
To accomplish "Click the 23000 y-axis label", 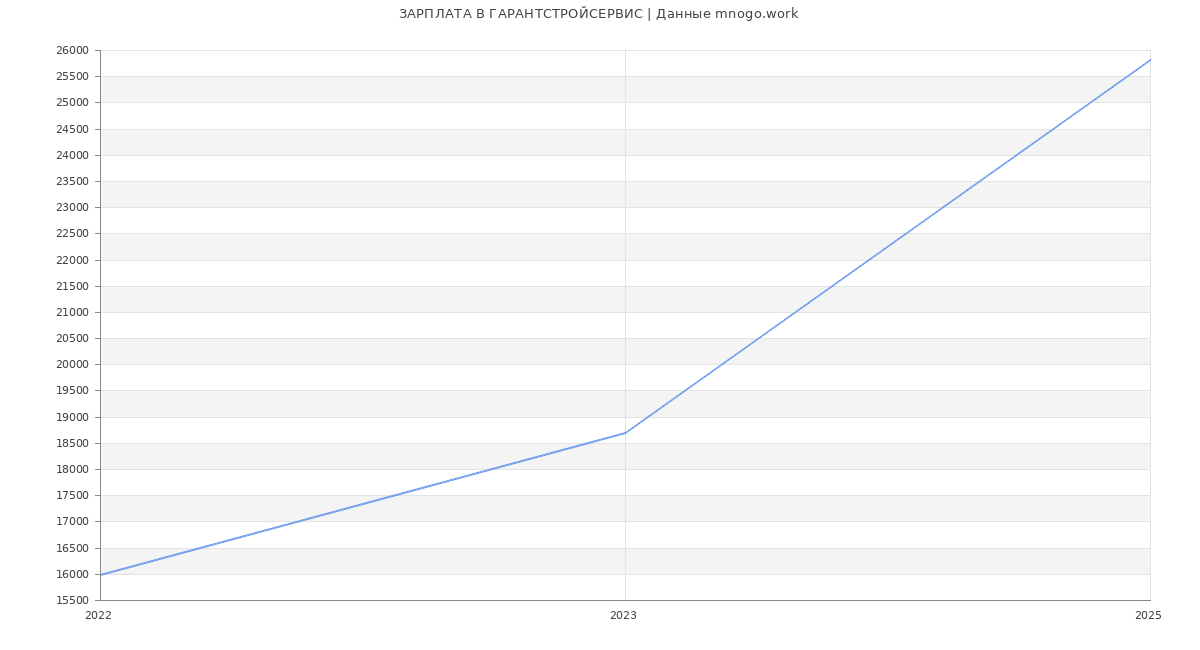I will 72,208.
